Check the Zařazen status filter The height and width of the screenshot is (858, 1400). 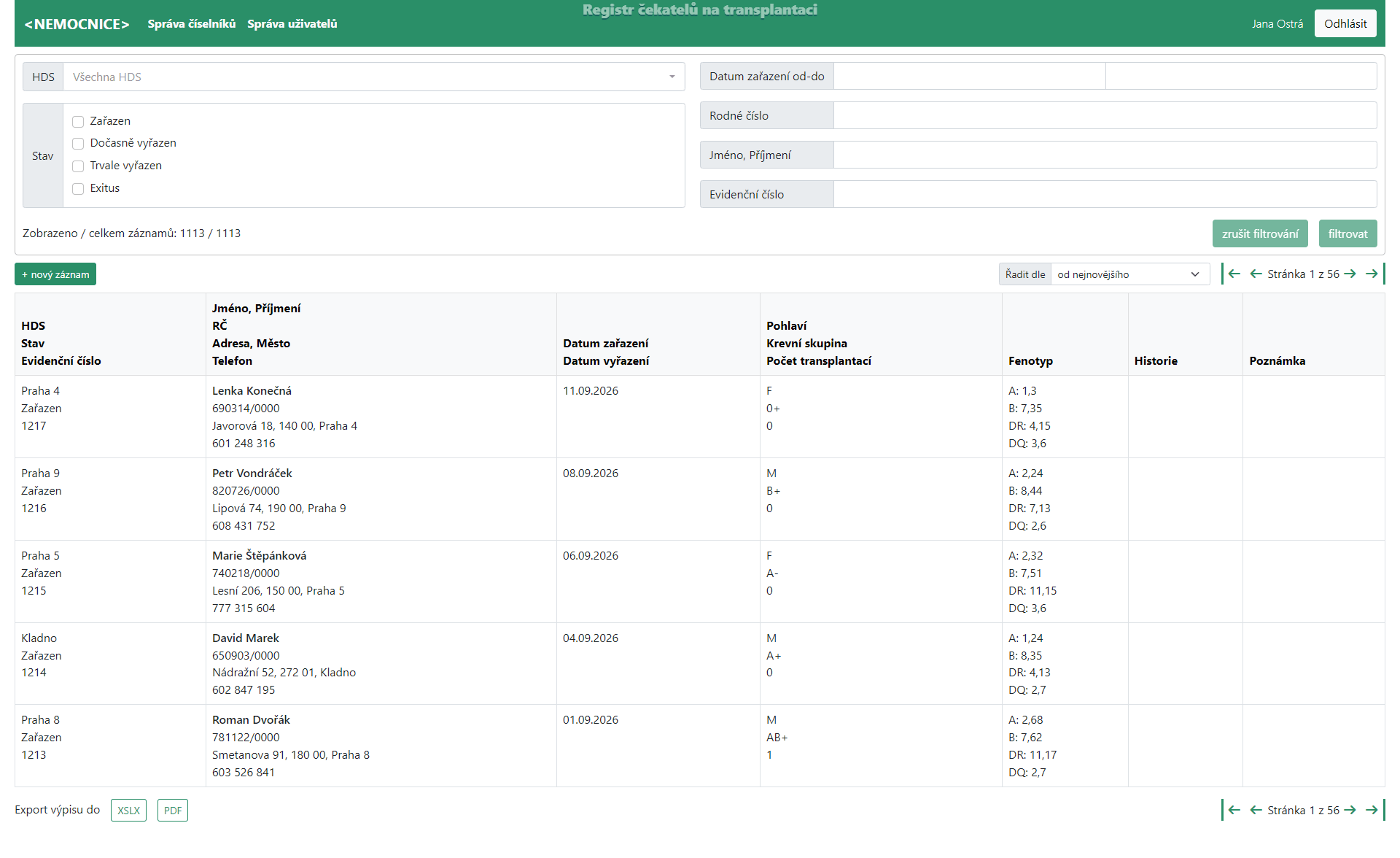pos(78,122)
